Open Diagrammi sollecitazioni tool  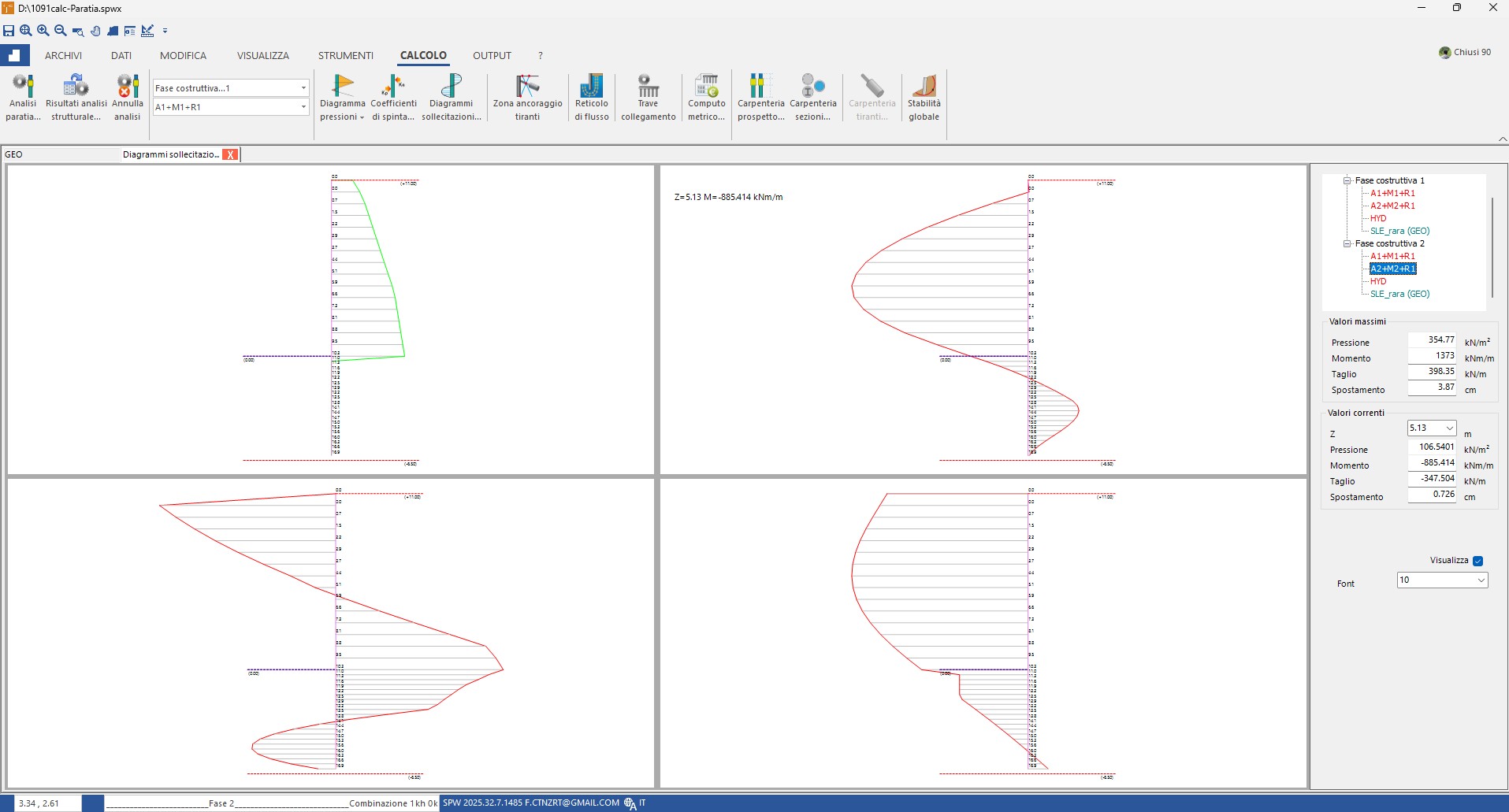click(x=452, y=98)
